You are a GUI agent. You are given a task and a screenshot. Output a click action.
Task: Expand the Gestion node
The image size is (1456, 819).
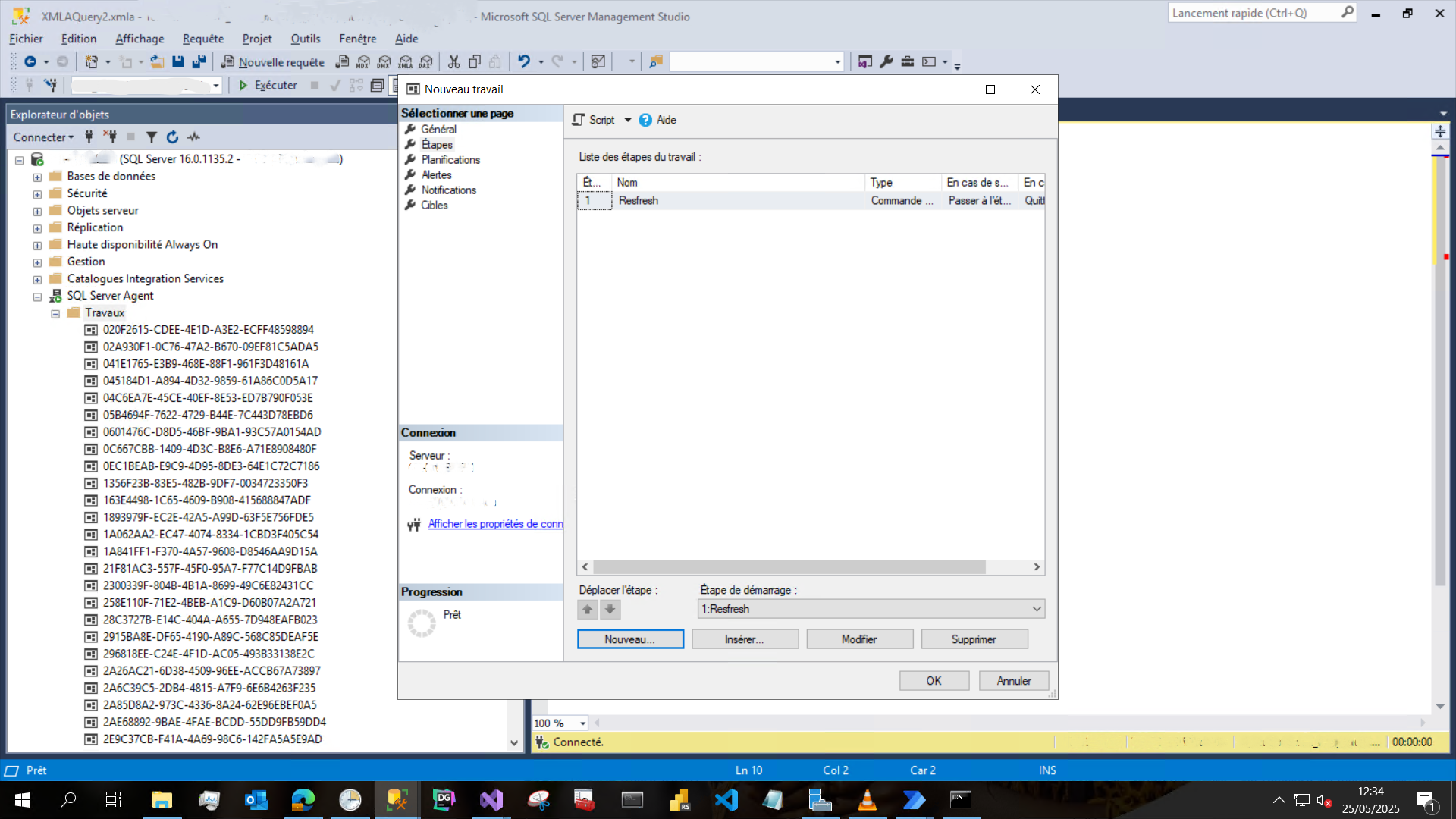pyautogui.click(x=37, y=262)
